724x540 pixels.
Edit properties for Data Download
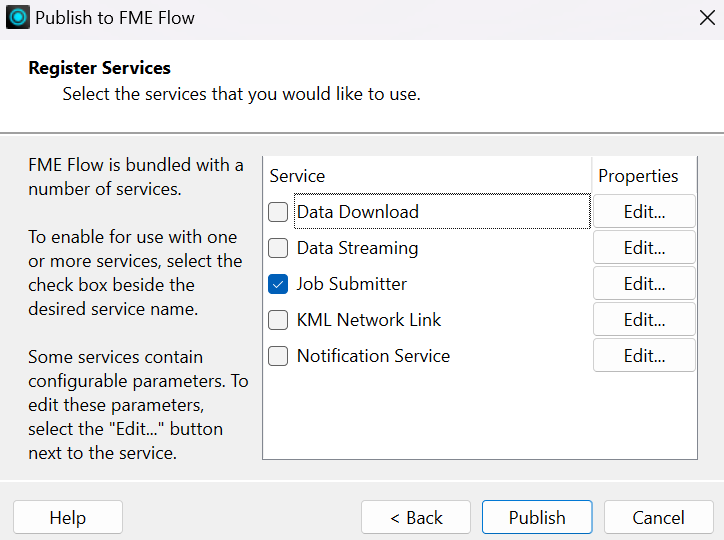tap(644, 211)
